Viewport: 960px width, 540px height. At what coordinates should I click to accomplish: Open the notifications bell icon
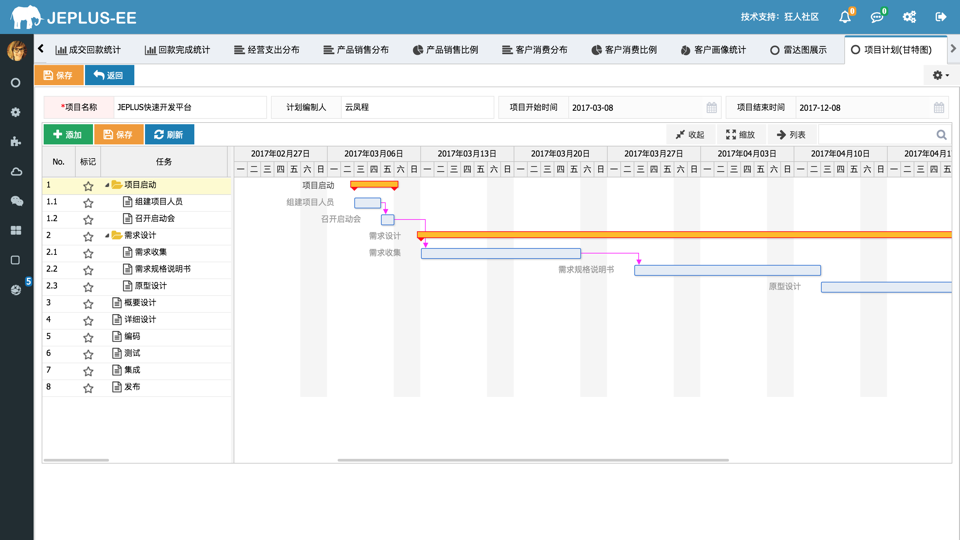845,17
